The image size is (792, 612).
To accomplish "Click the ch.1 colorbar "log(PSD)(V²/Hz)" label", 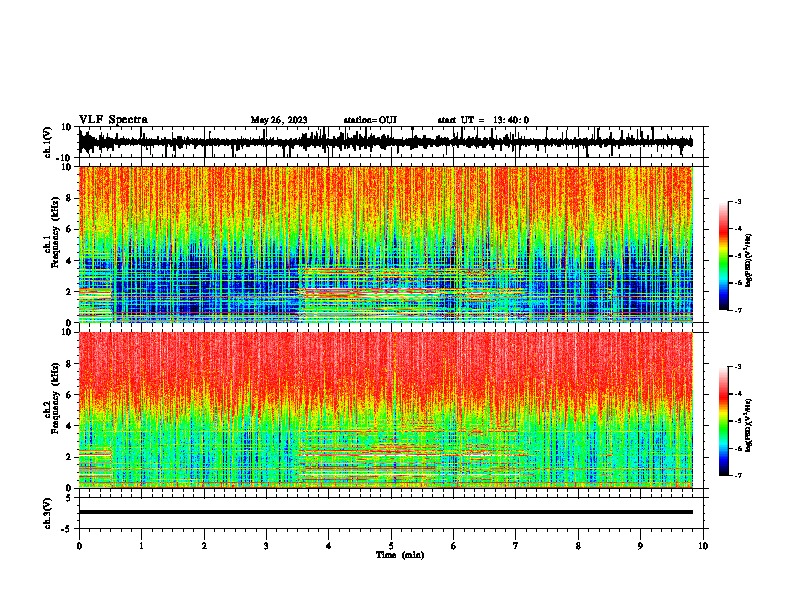I will click(x=748, y=261).
